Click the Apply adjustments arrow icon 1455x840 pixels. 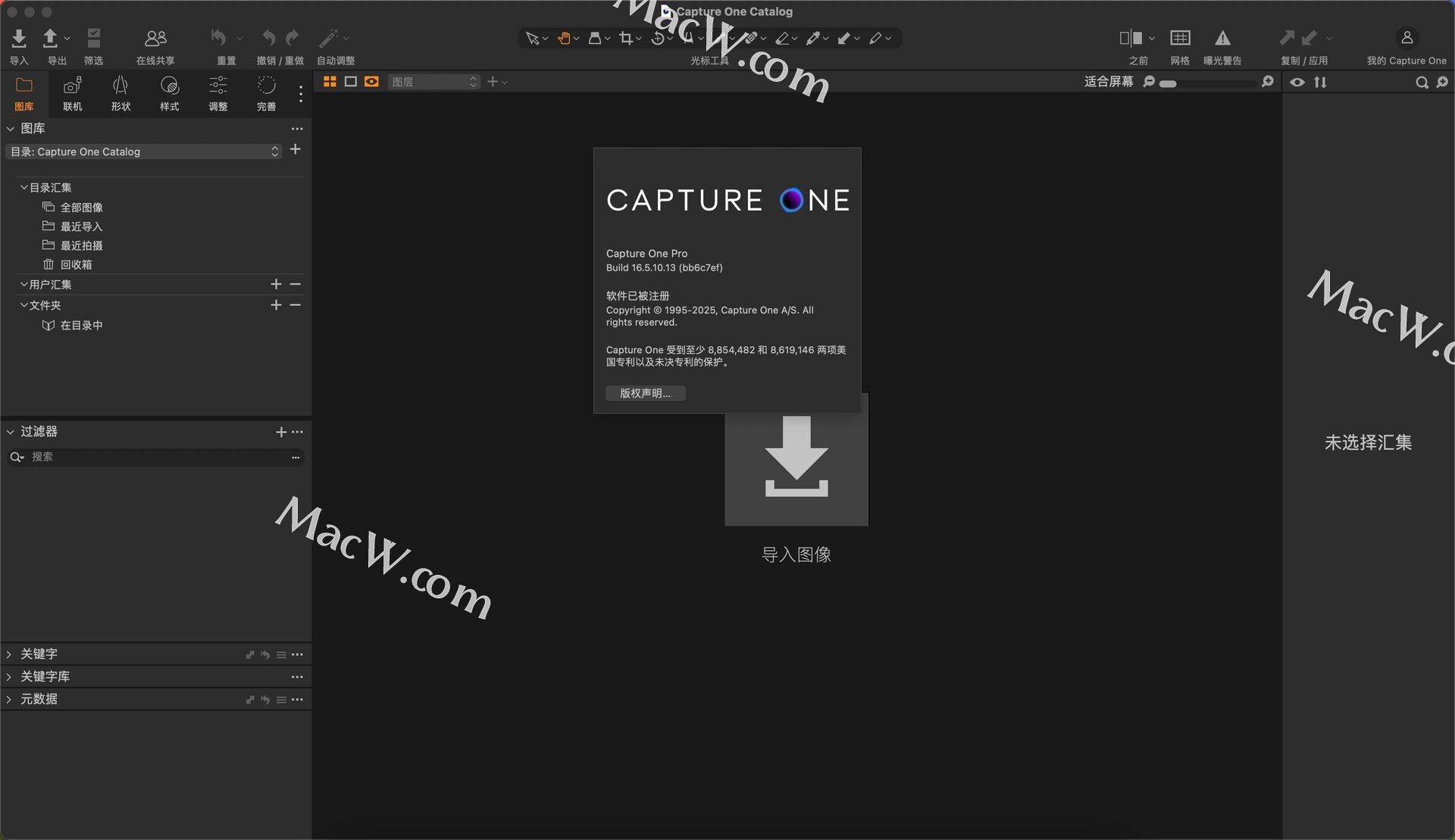(x=1309, y=38)
